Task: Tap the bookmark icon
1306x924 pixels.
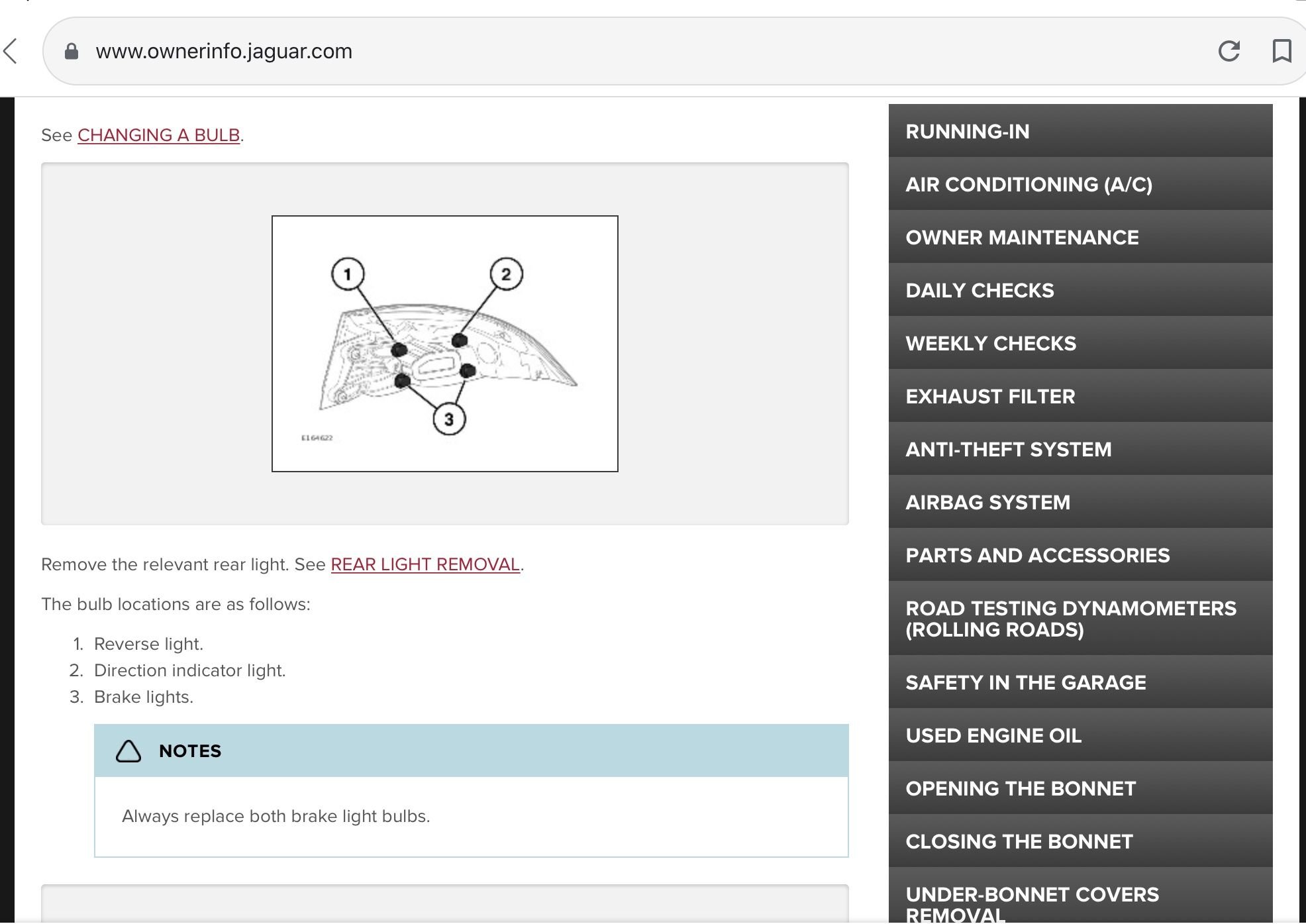Action: coord(1281,51)
